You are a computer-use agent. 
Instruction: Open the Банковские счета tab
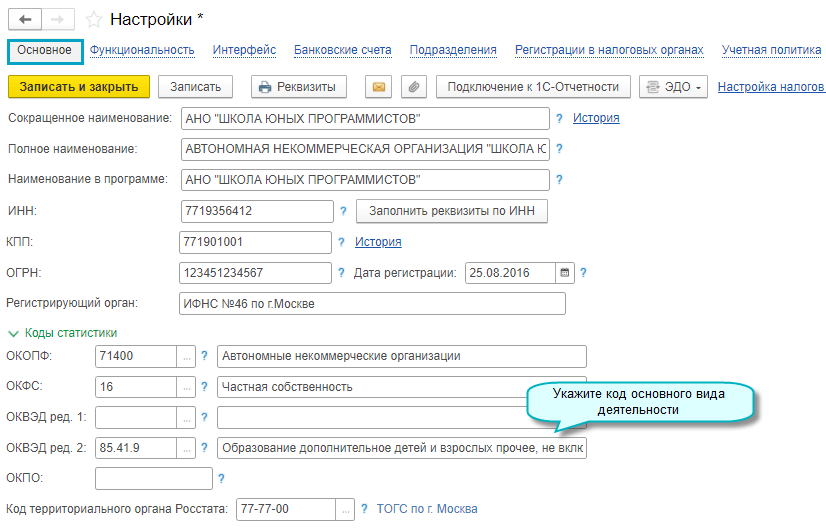pos(343,50)
